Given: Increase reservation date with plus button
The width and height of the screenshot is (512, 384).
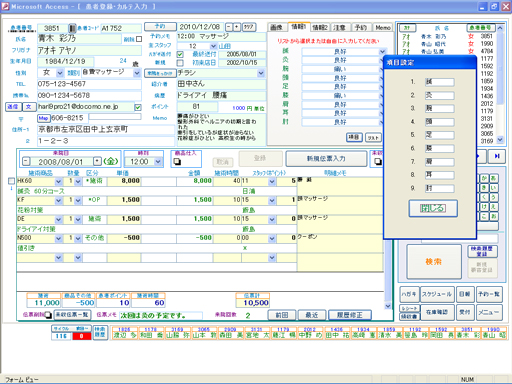Looking at the screenshot, I should click(x=237, y=27).
